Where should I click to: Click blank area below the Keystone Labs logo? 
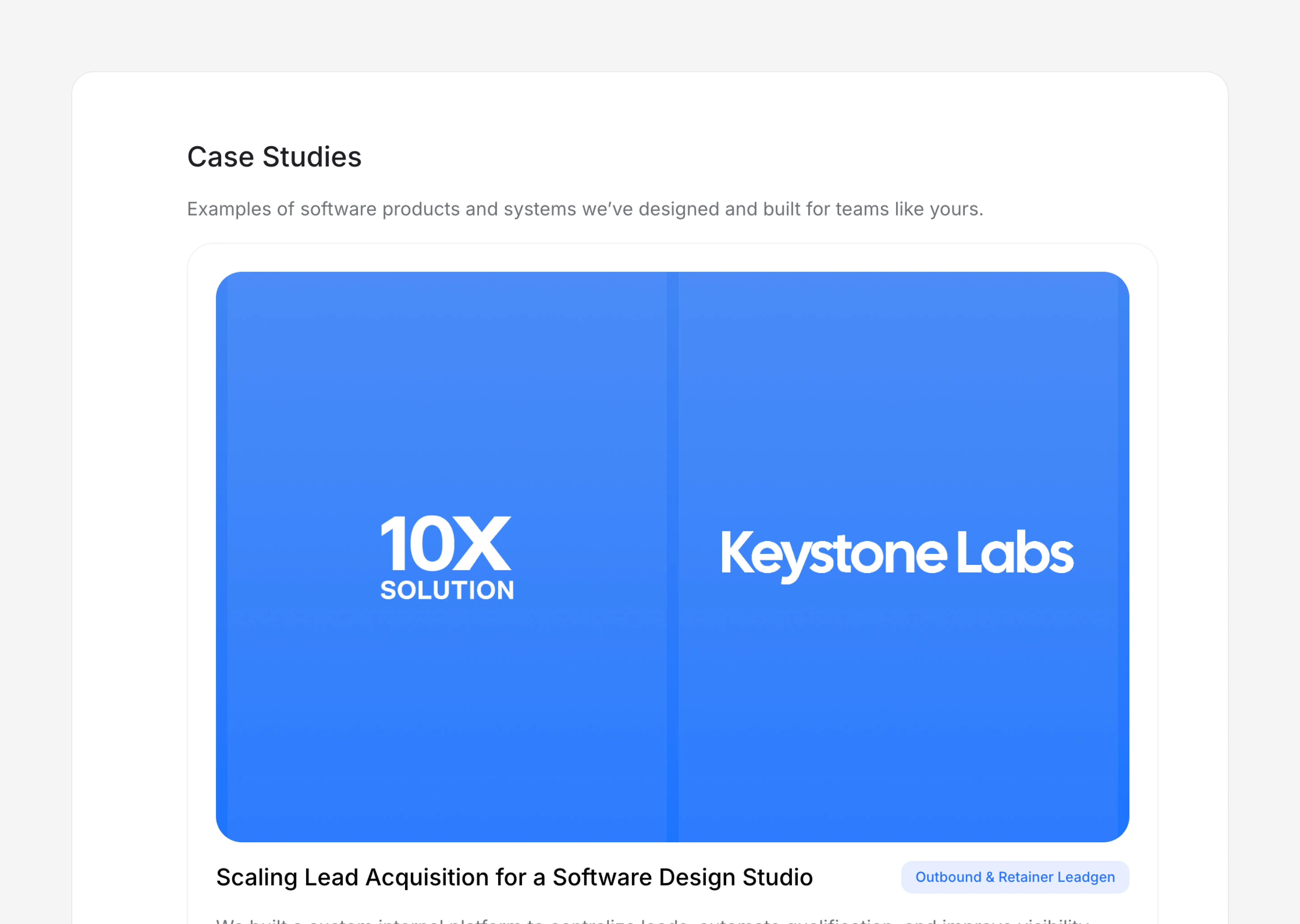click(897, 711)
